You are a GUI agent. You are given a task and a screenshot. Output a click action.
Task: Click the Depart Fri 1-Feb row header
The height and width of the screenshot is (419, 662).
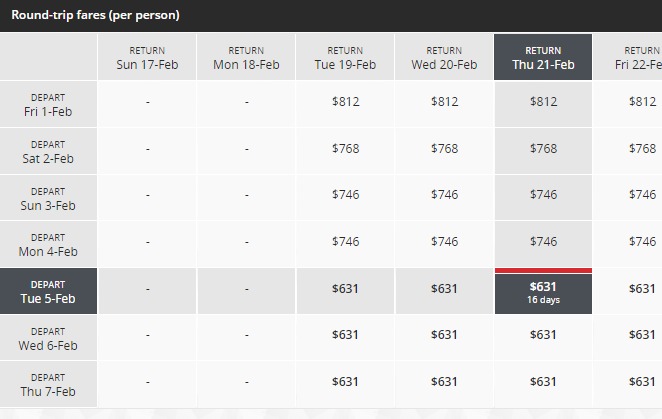(49, 105)
